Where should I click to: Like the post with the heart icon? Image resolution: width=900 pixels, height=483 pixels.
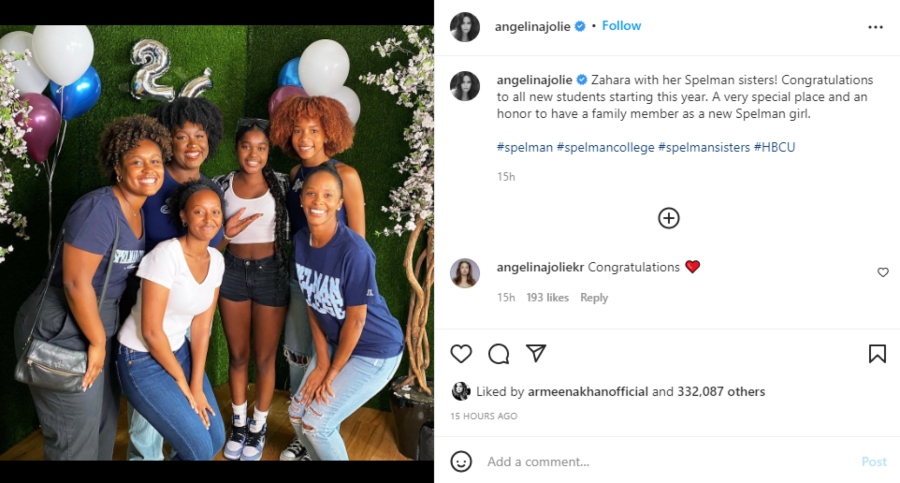point(461,353)
